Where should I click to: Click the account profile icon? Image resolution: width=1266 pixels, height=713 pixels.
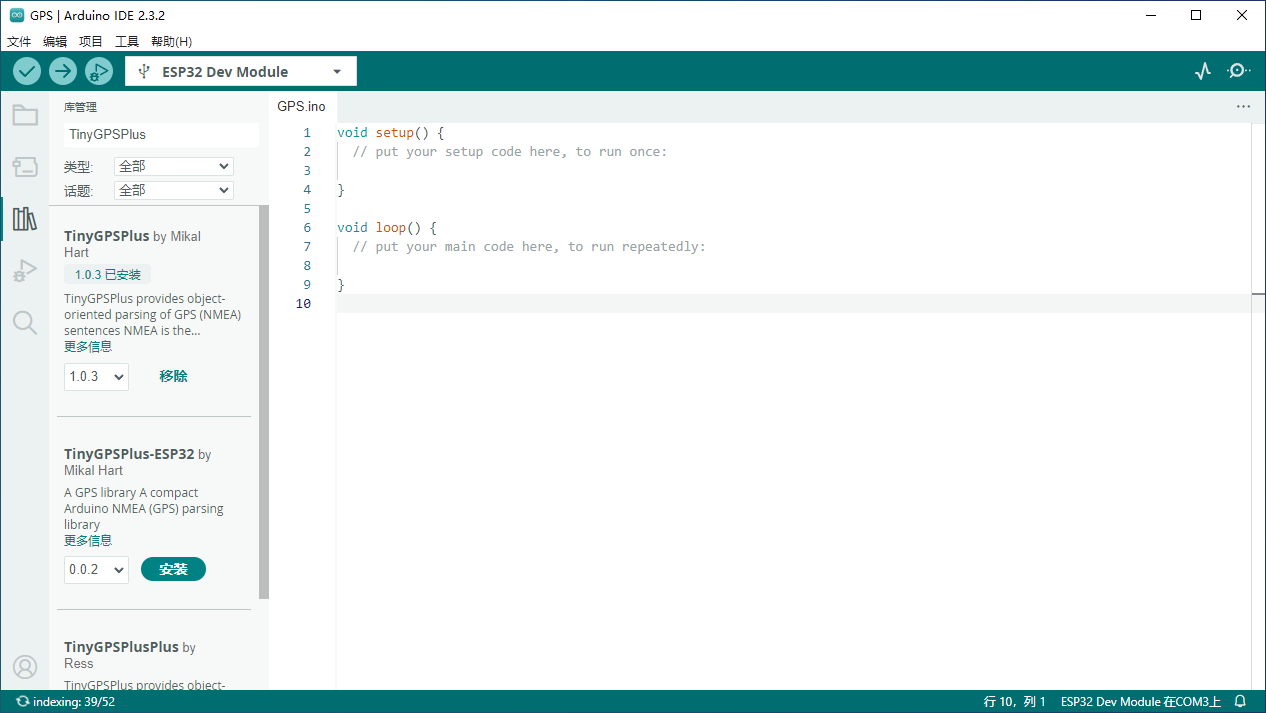pyautogui.click(x=25, y=667)
